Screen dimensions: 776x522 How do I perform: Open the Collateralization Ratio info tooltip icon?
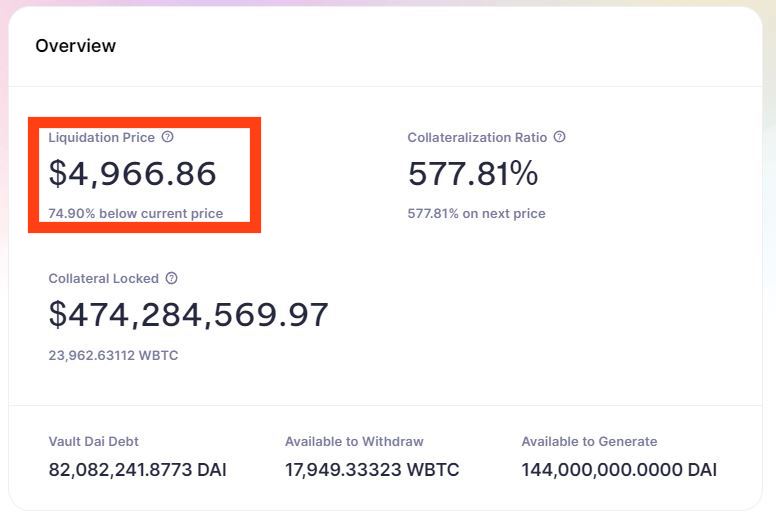(x=560, y=137)
